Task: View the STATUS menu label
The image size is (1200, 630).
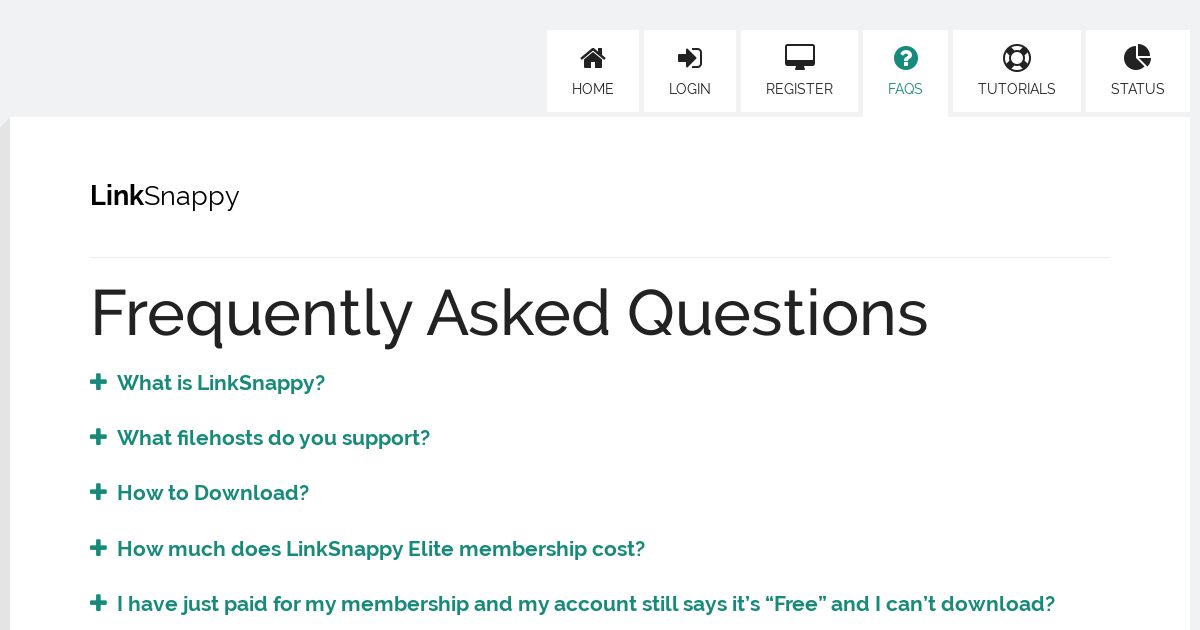Action: tap(1138, 89)
